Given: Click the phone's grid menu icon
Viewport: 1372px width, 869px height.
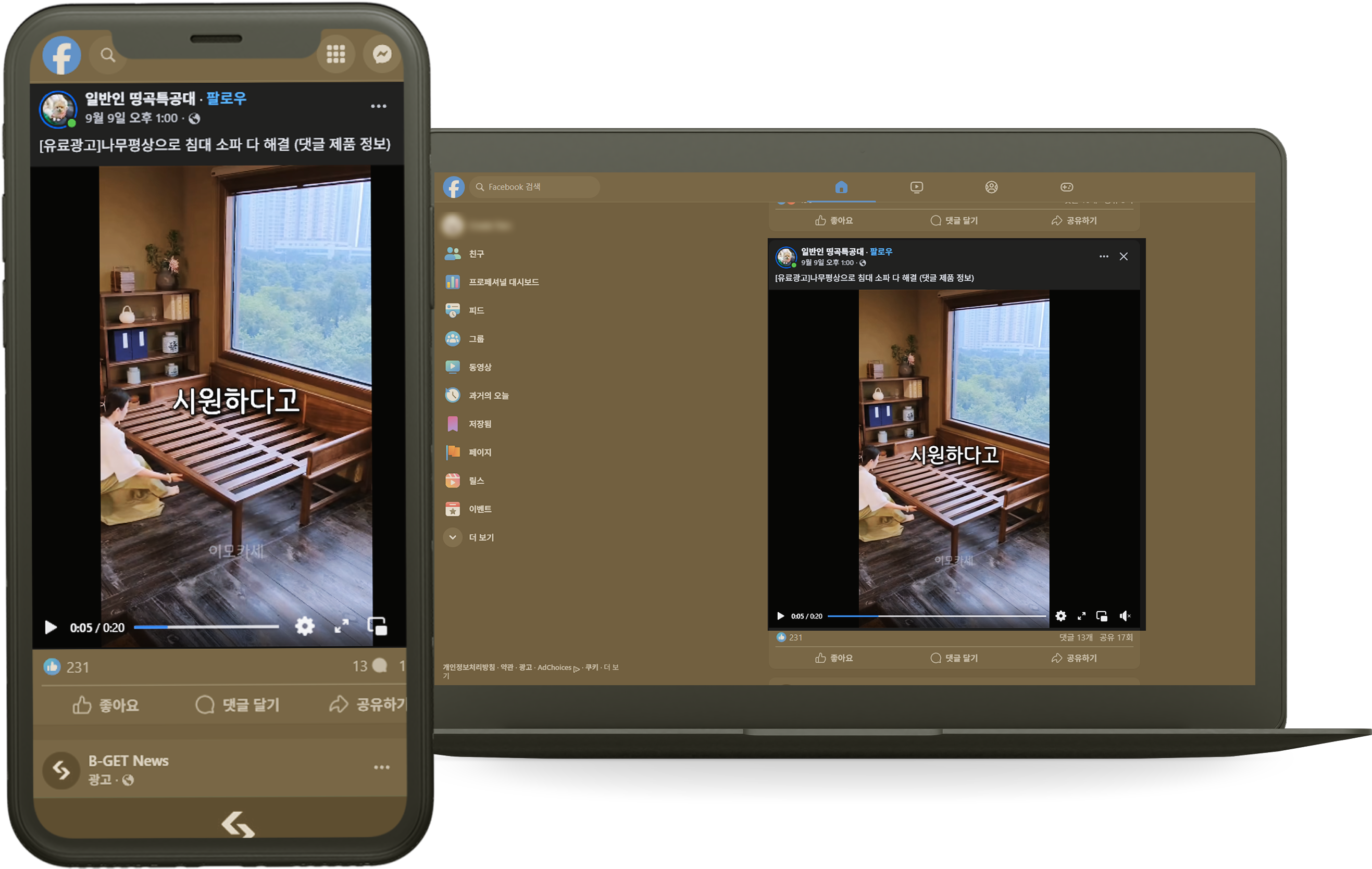Looking at the screenshot, I should (x=335, y=54).
